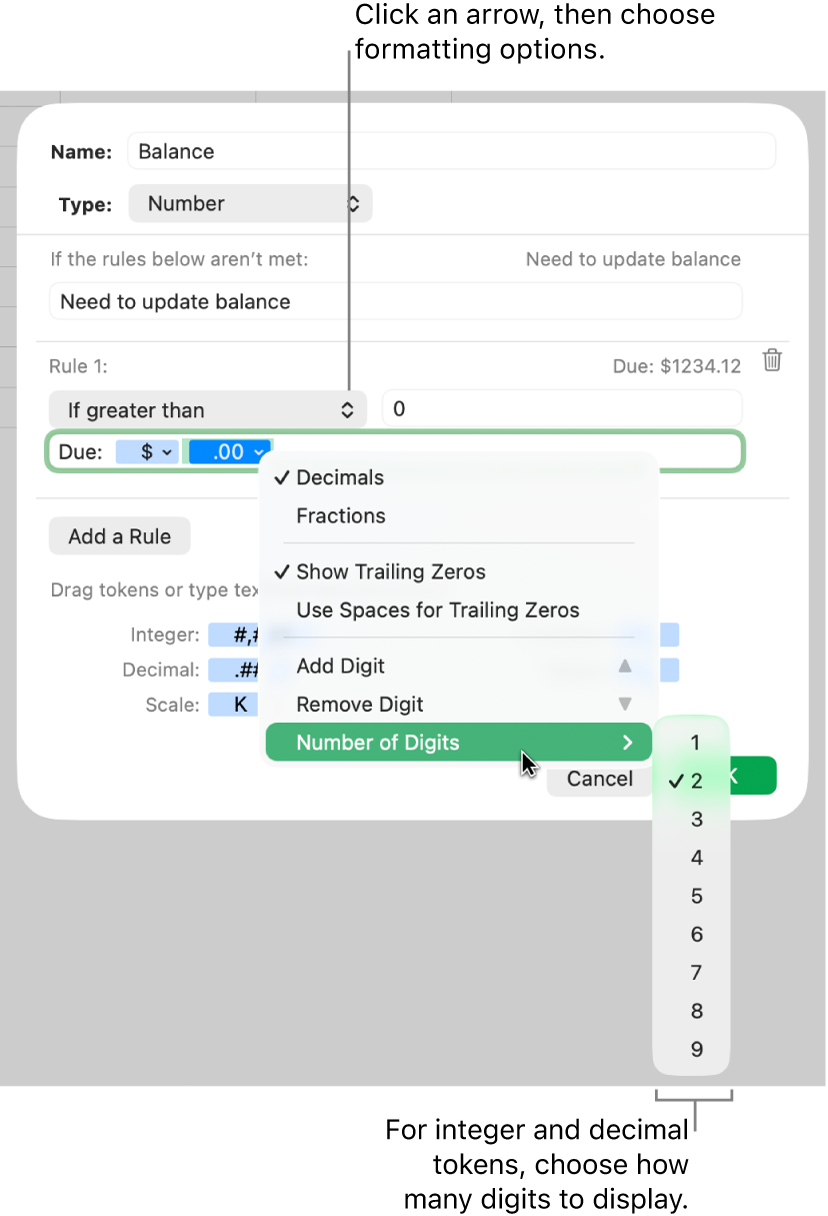This screenshot has height=1216, width=828.
Task: Click the "Add a Rule" button
Action: (x=119, y=535)
